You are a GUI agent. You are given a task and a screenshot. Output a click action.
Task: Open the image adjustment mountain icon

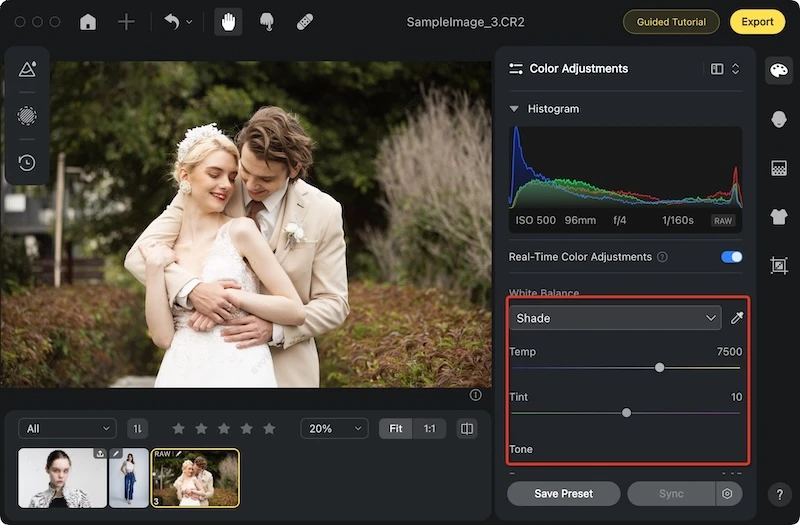tap(27, 69)
